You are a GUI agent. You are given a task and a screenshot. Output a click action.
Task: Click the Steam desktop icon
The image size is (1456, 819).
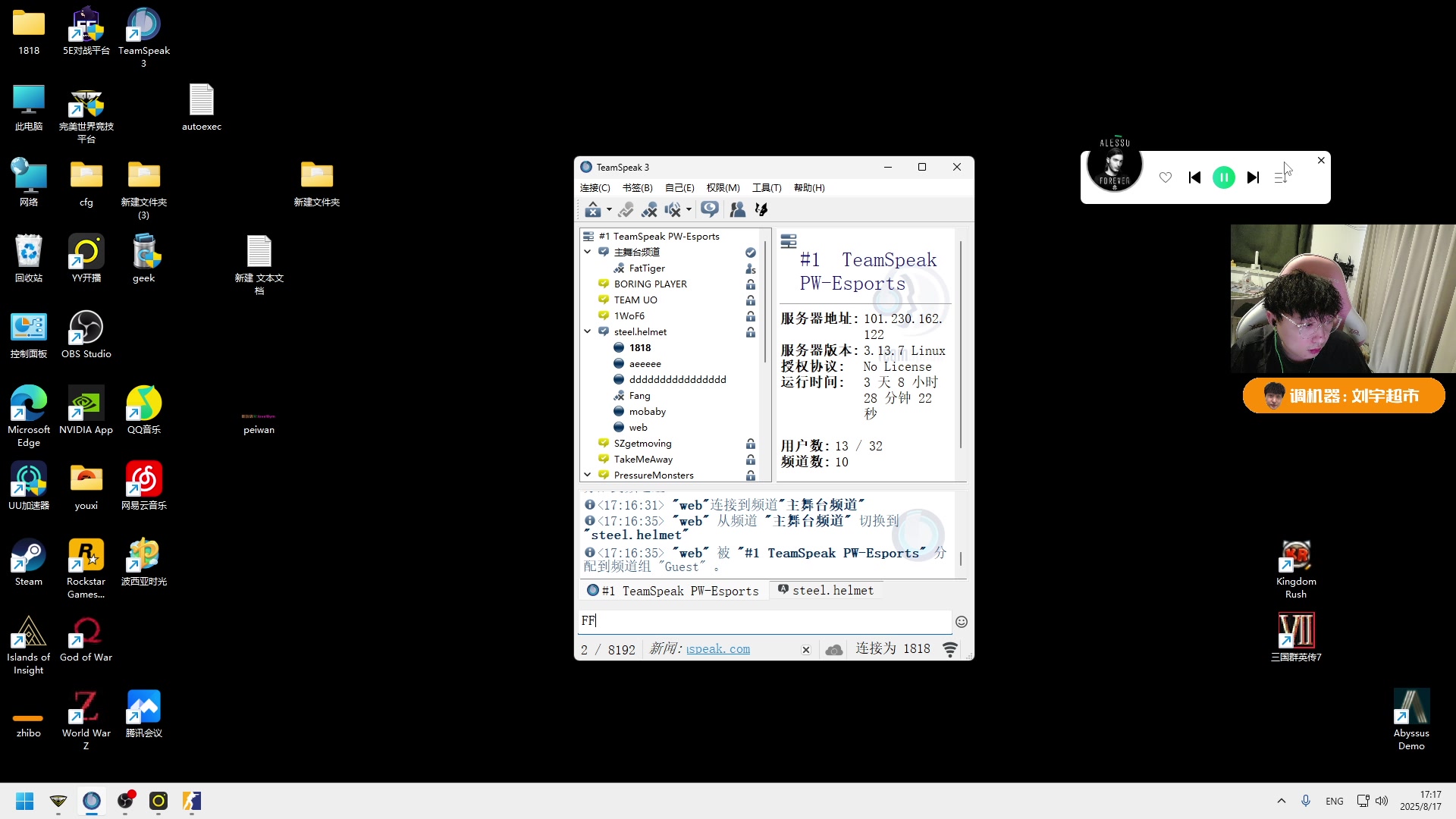coord(29,562)
